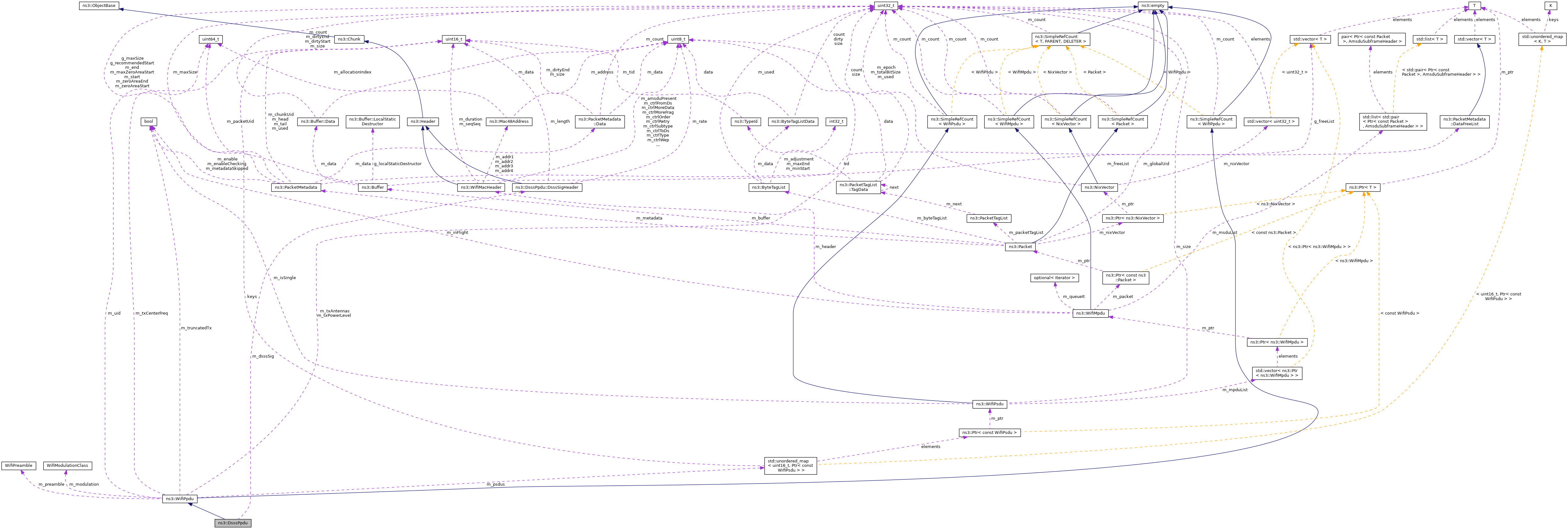Open the ns3::Header class node

[x=422, y=122]
